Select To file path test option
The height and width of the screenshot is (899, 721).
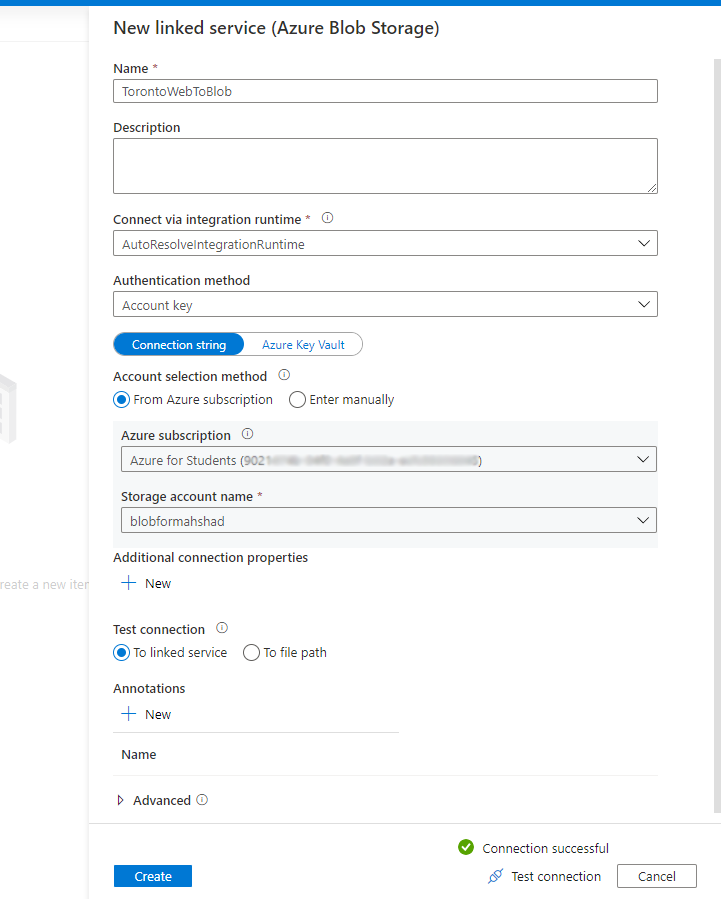[252, 653]
